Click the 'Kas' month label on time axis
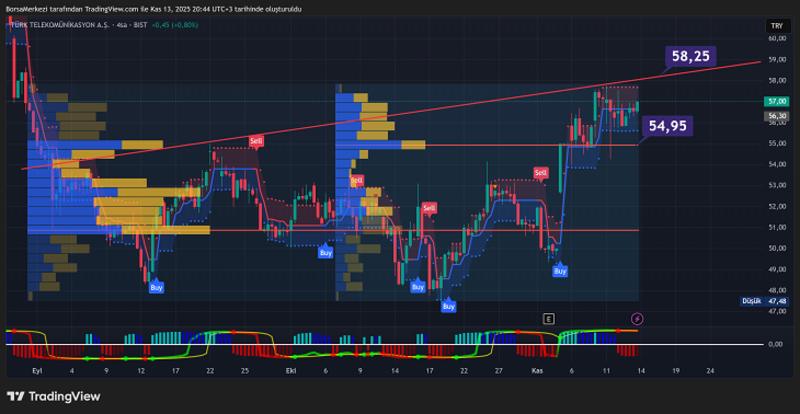Screen dimensions: 800x414 click(537, 369)
